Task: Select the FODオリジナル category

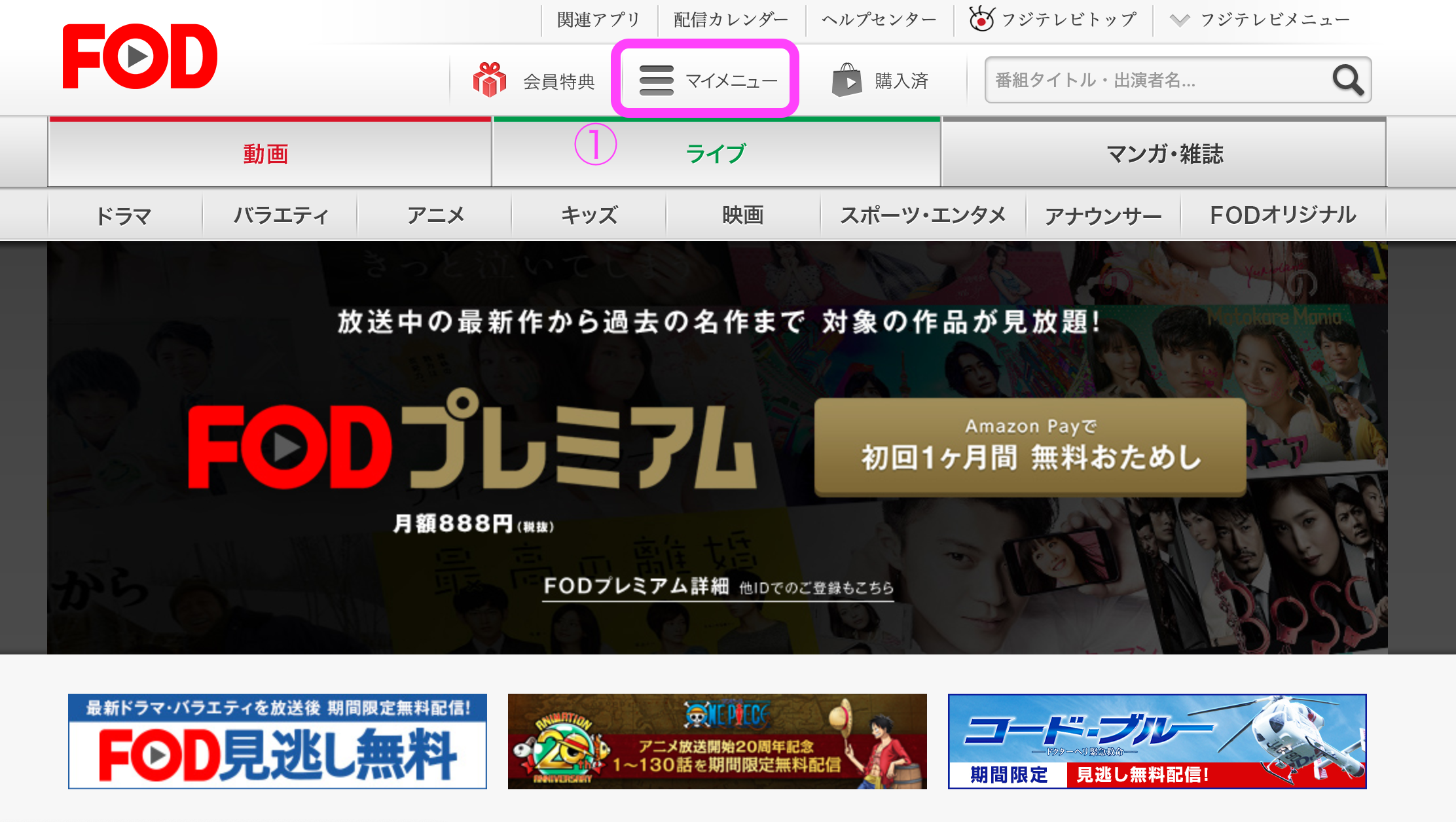Action: click(1283, 215)
